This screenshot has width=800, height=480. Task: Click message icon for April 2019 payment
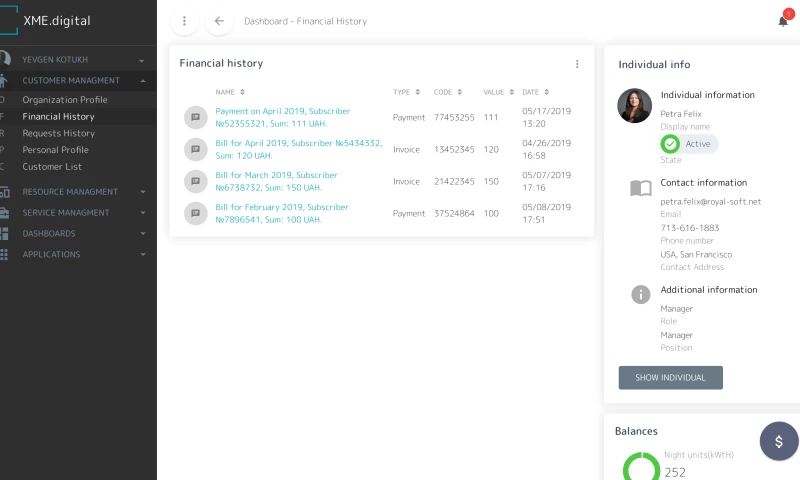point(195,117)
